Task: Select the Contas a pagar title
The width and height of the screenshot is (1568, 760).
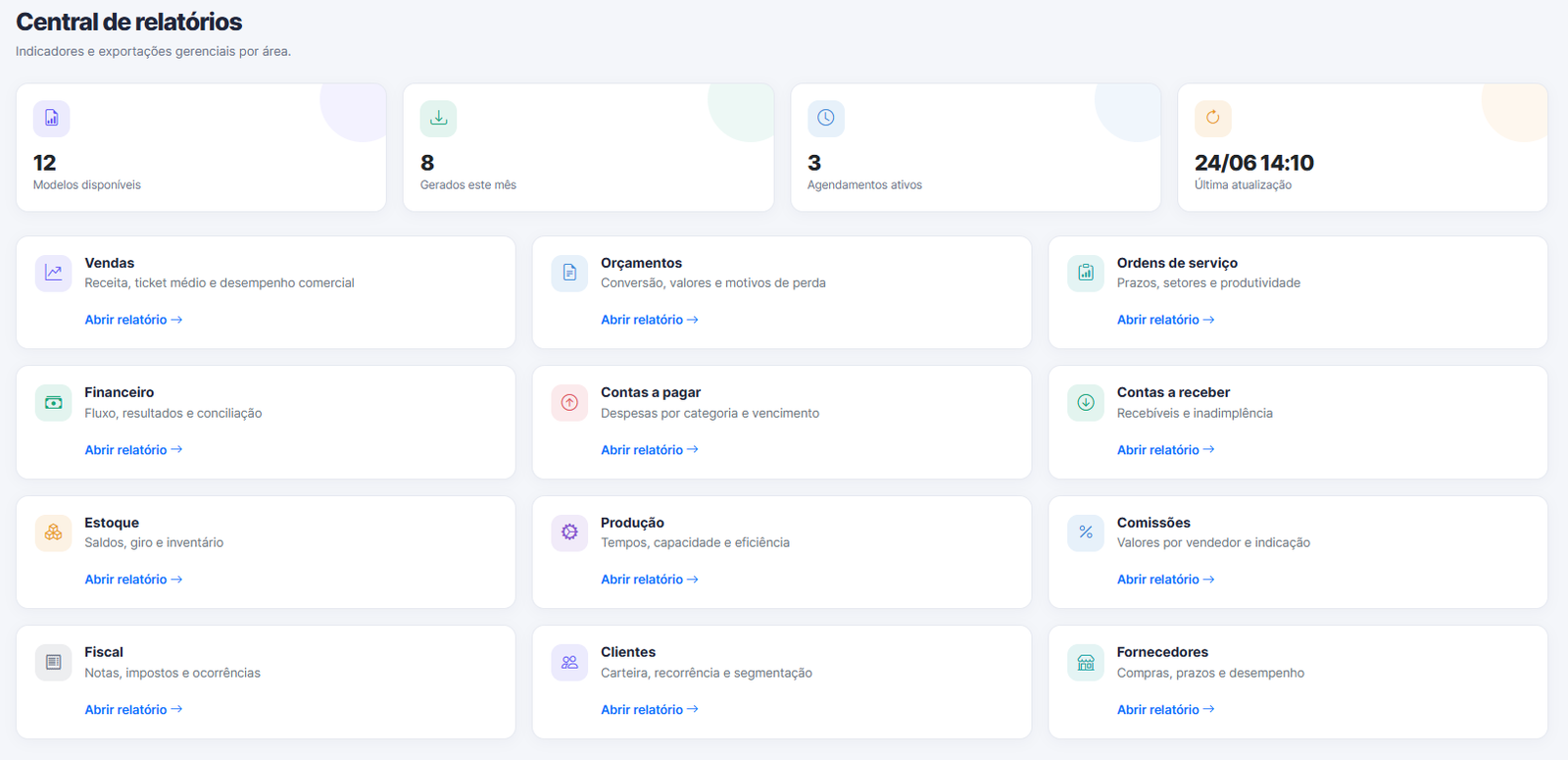Action: point(651,392)
